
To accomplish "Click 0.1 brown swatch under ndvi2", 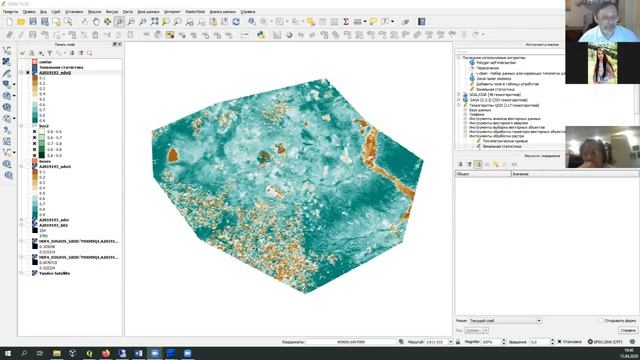I will (x=35, y=78).
